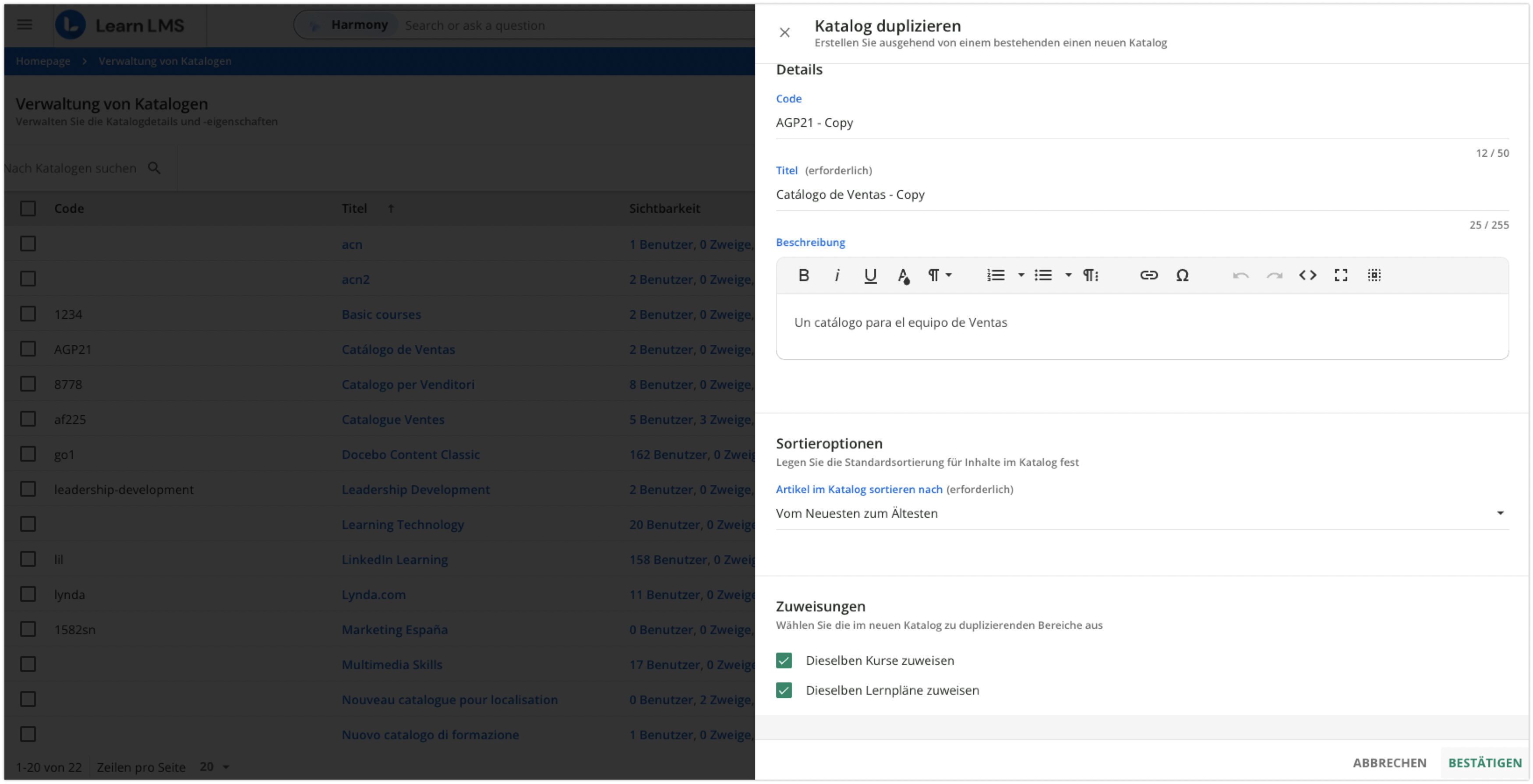Cancel with the Abbrechen button
The width and height of the screenshot is (1533, 784).
[1390, 763]
